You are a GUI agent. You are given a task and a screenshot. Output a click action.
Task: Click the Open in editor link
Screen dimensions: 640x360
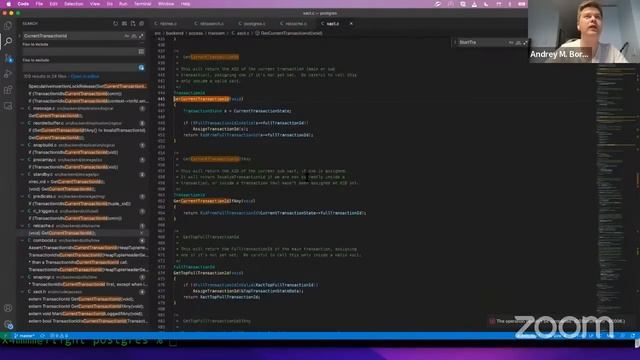pos(85,76)
